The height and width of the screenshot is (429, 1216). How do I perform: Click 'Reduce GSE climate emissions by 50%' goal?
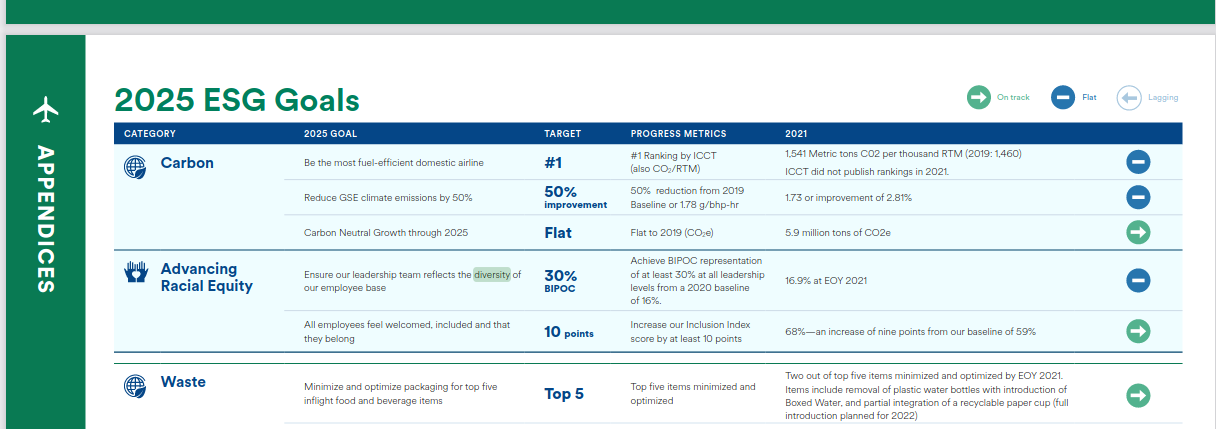388,198
